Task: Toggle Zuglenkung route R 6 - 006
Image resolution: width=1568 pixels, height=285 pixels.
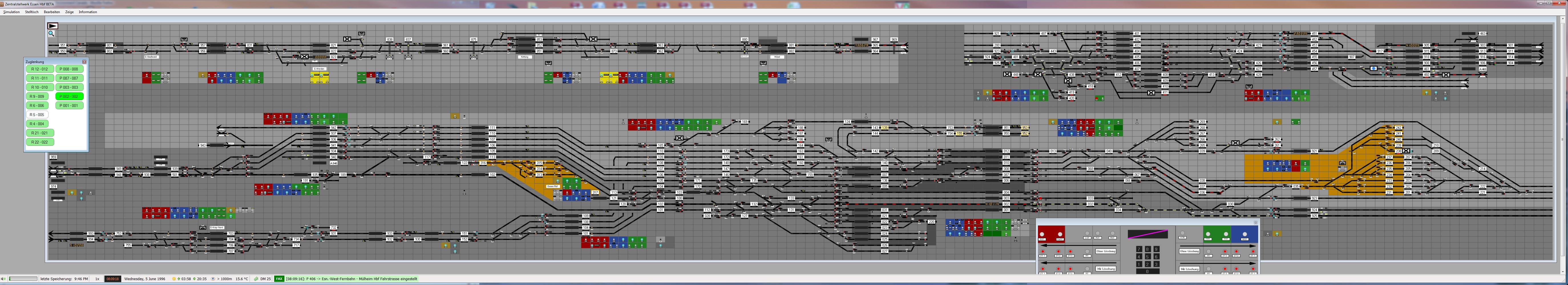Action: [x=37, y=105]
